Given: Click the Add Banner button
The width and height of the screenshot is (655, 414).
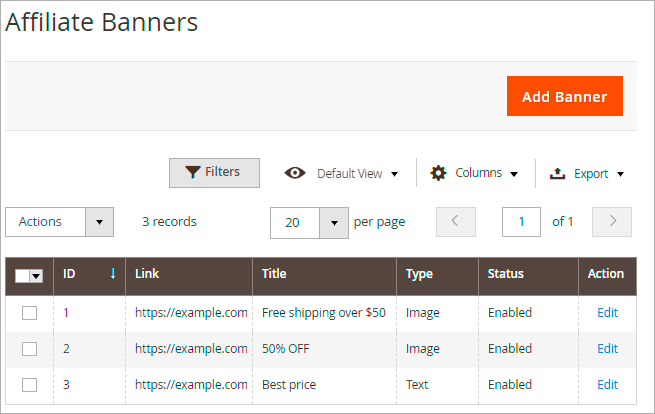Looking at the screenshot, I should point(564,96).
